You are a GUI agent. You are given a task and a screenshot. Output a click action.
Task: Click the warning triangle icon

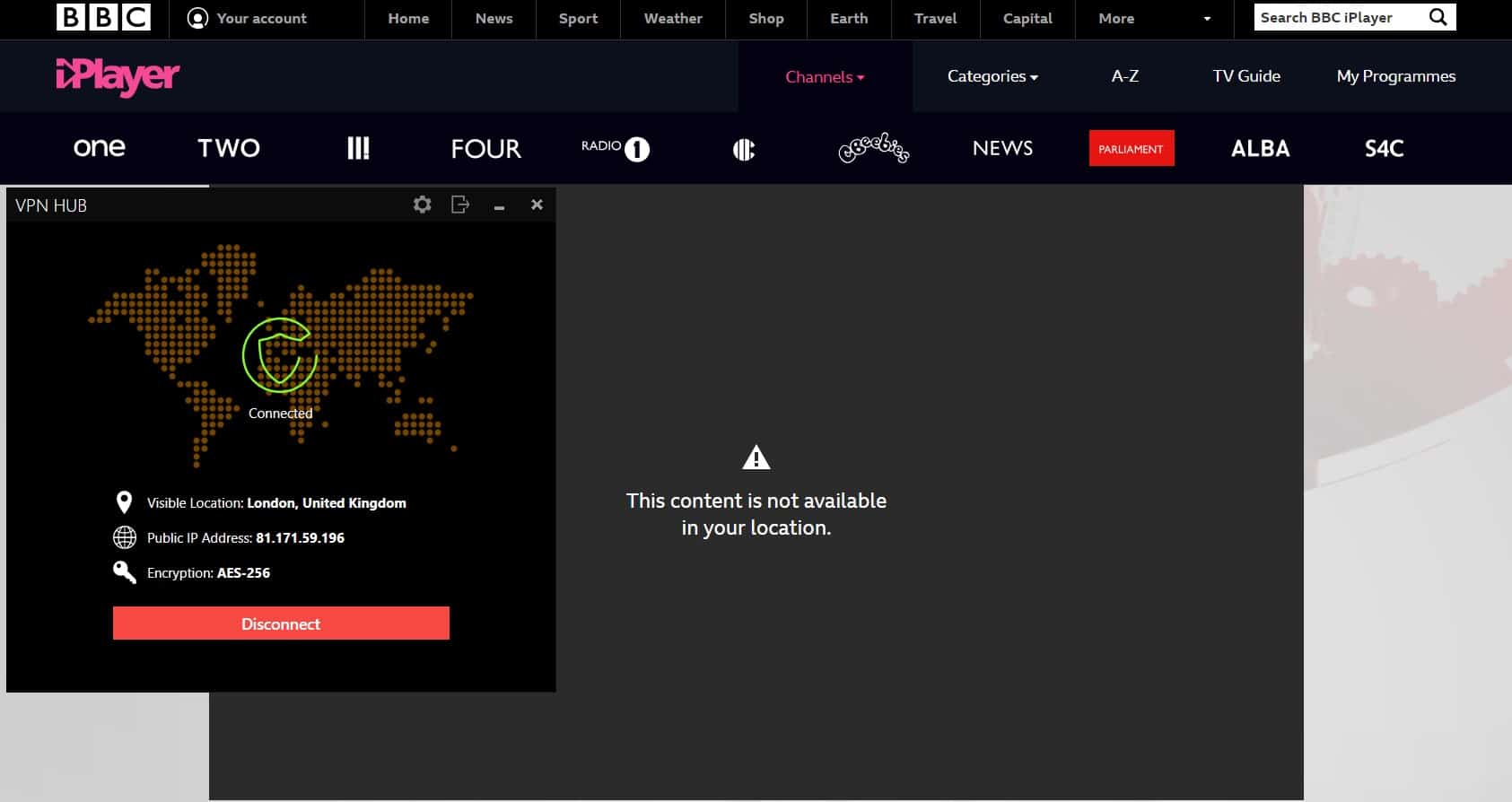pyautogui.click(x=756, y=458)
